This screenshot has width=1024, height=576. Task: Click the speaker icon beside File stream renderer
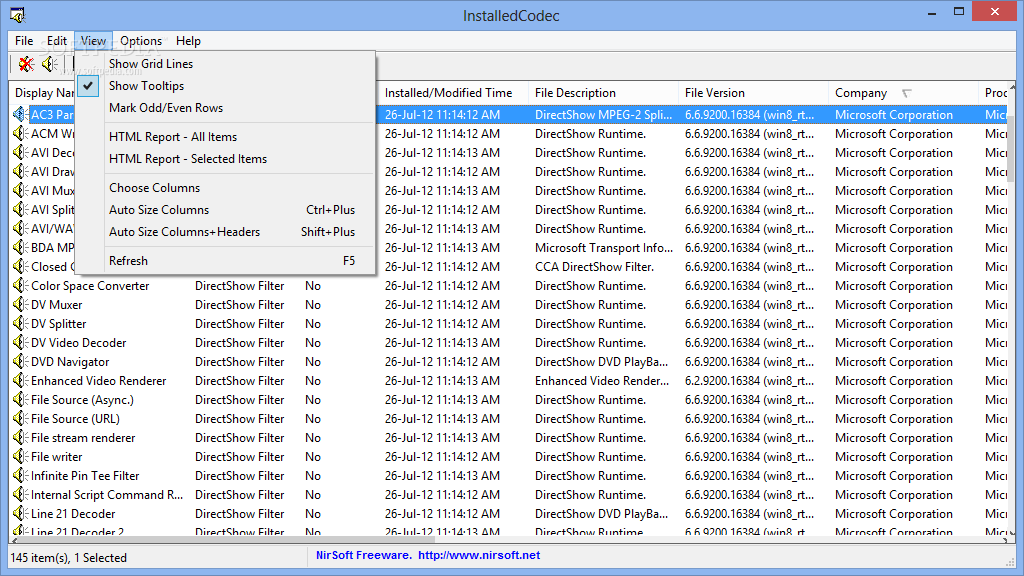click(20, 438)
